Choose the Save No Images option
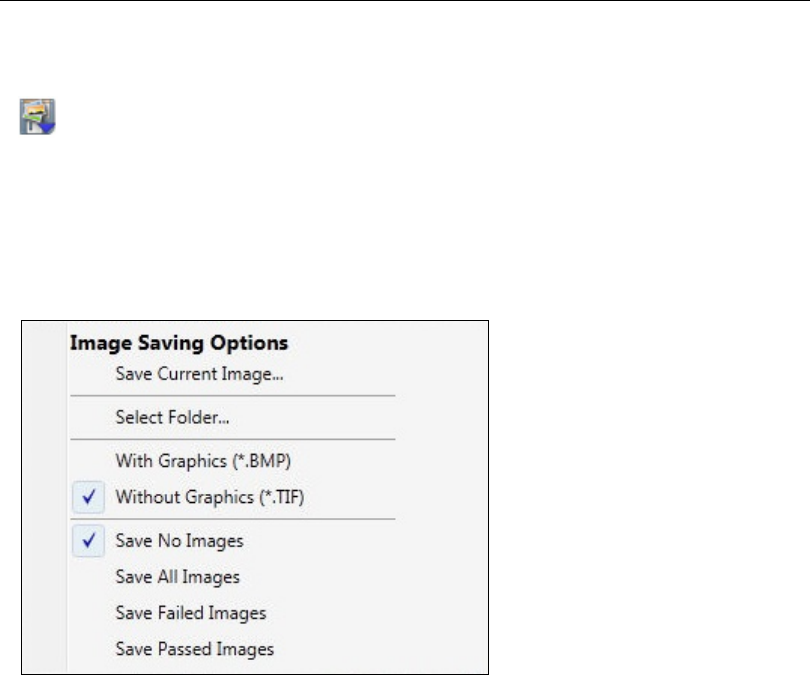The image size is (810, 675). tap(180, 541)
